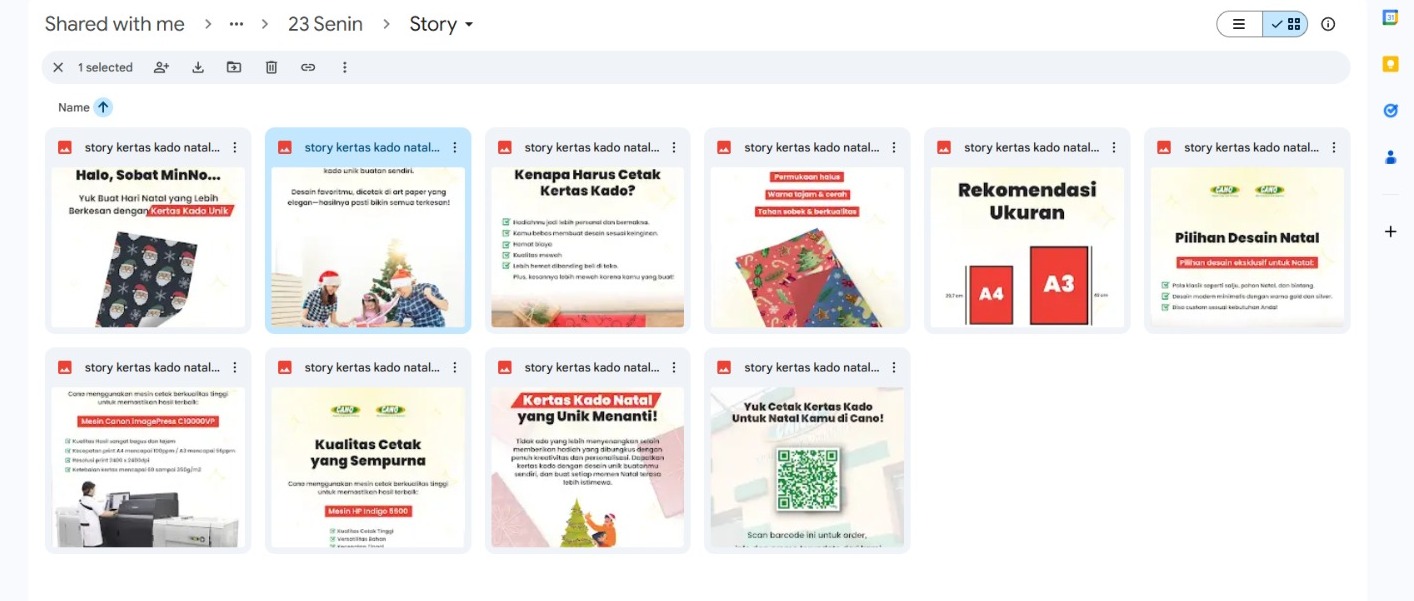Click the move to folder icon
Viewport: 1414px width, 601px height.
pos(234,67)
